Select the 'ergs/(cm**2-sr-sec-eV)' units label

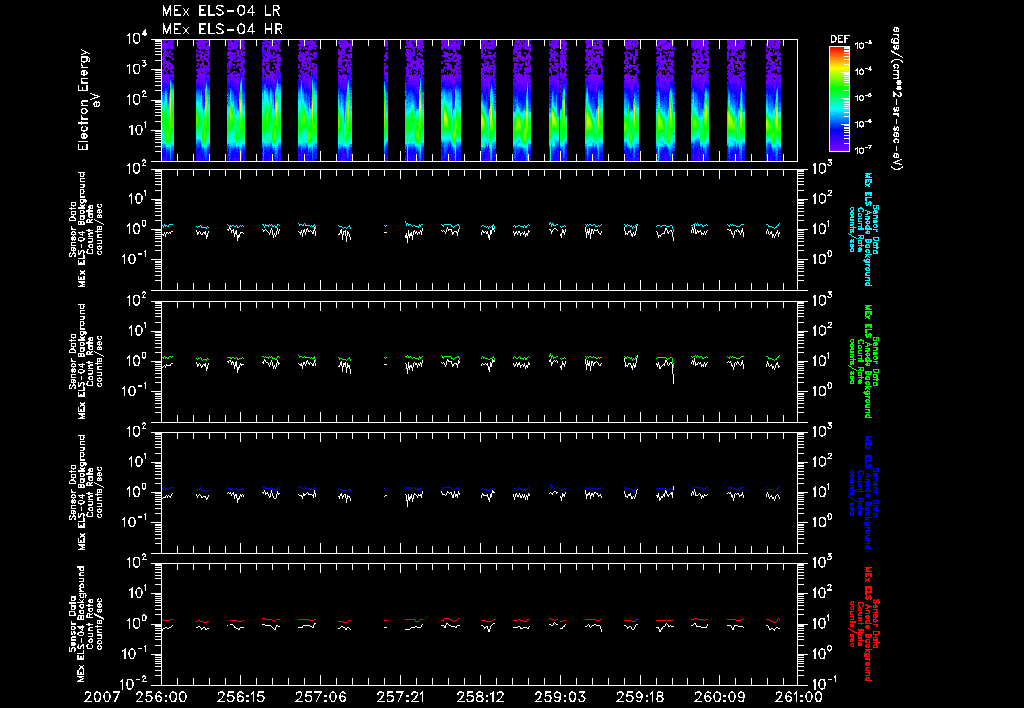tap(897, 98)
